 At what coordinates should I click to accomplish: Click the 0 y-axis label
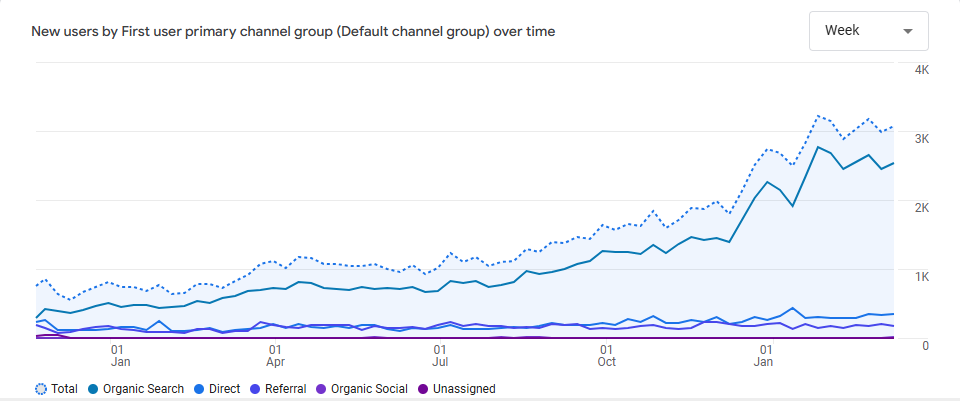(924, 346)
